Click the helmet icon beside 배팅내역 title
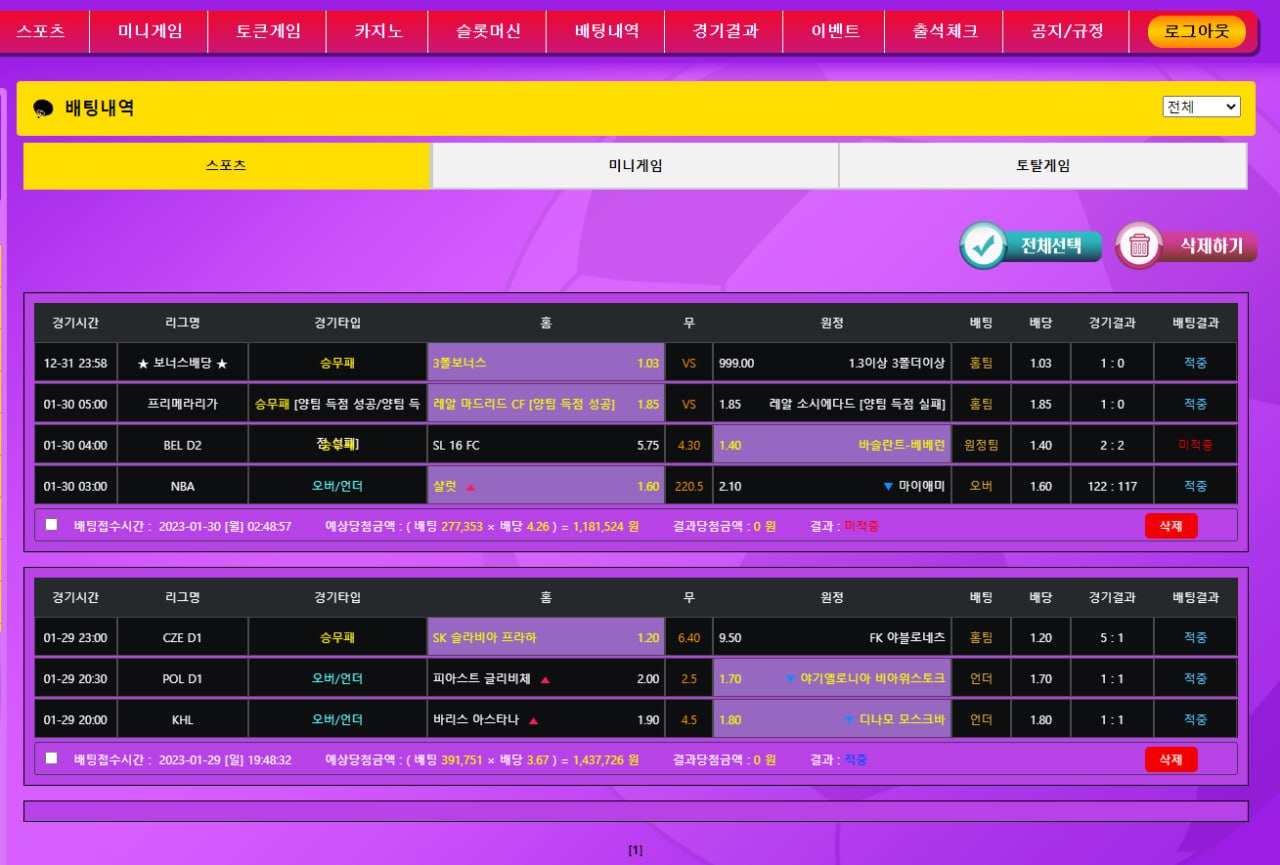 43,109
